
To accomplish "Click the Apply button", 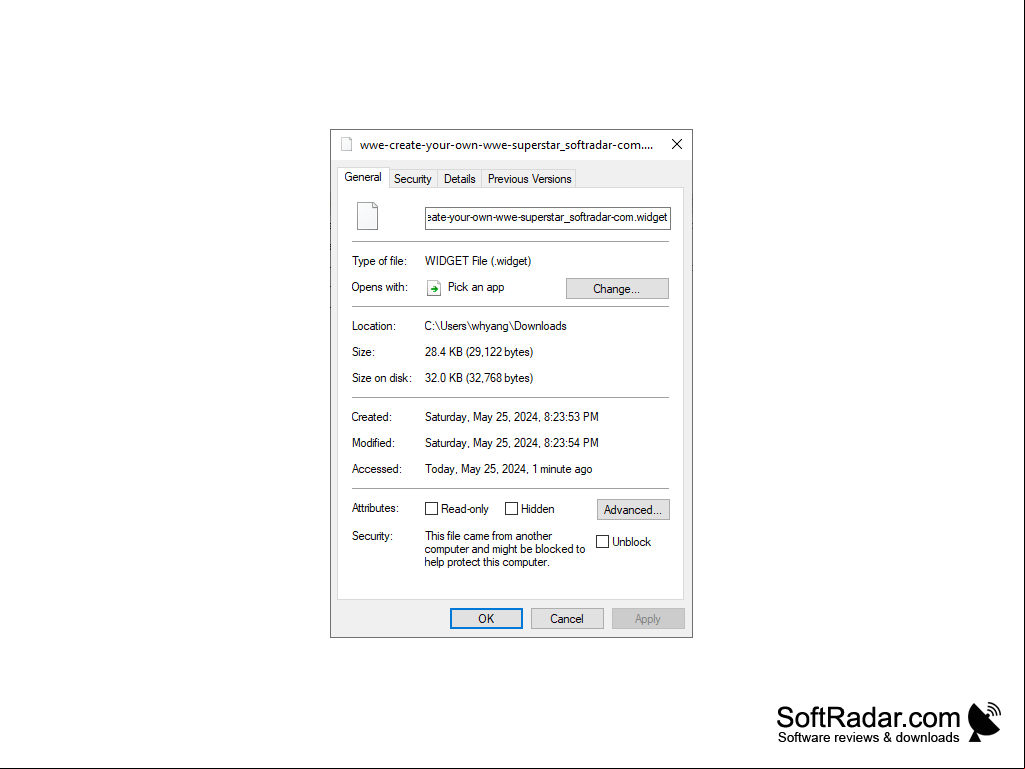I will pyautogui.click(x=648, y=619).
